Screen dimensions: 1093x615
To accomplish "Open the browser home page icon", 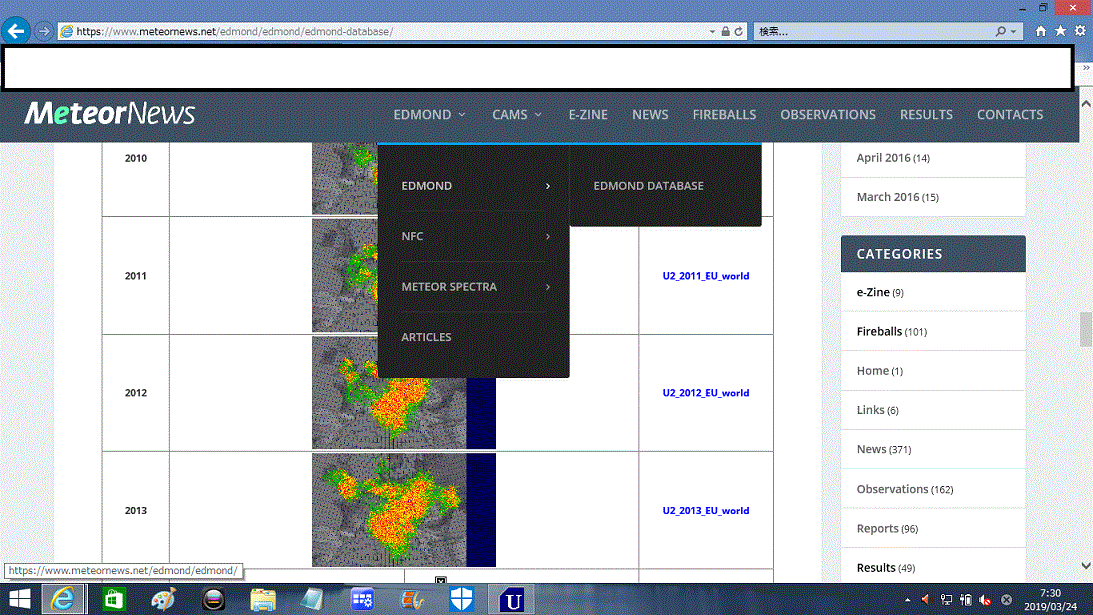I will pyautogui.click(x=1041, y=31).
